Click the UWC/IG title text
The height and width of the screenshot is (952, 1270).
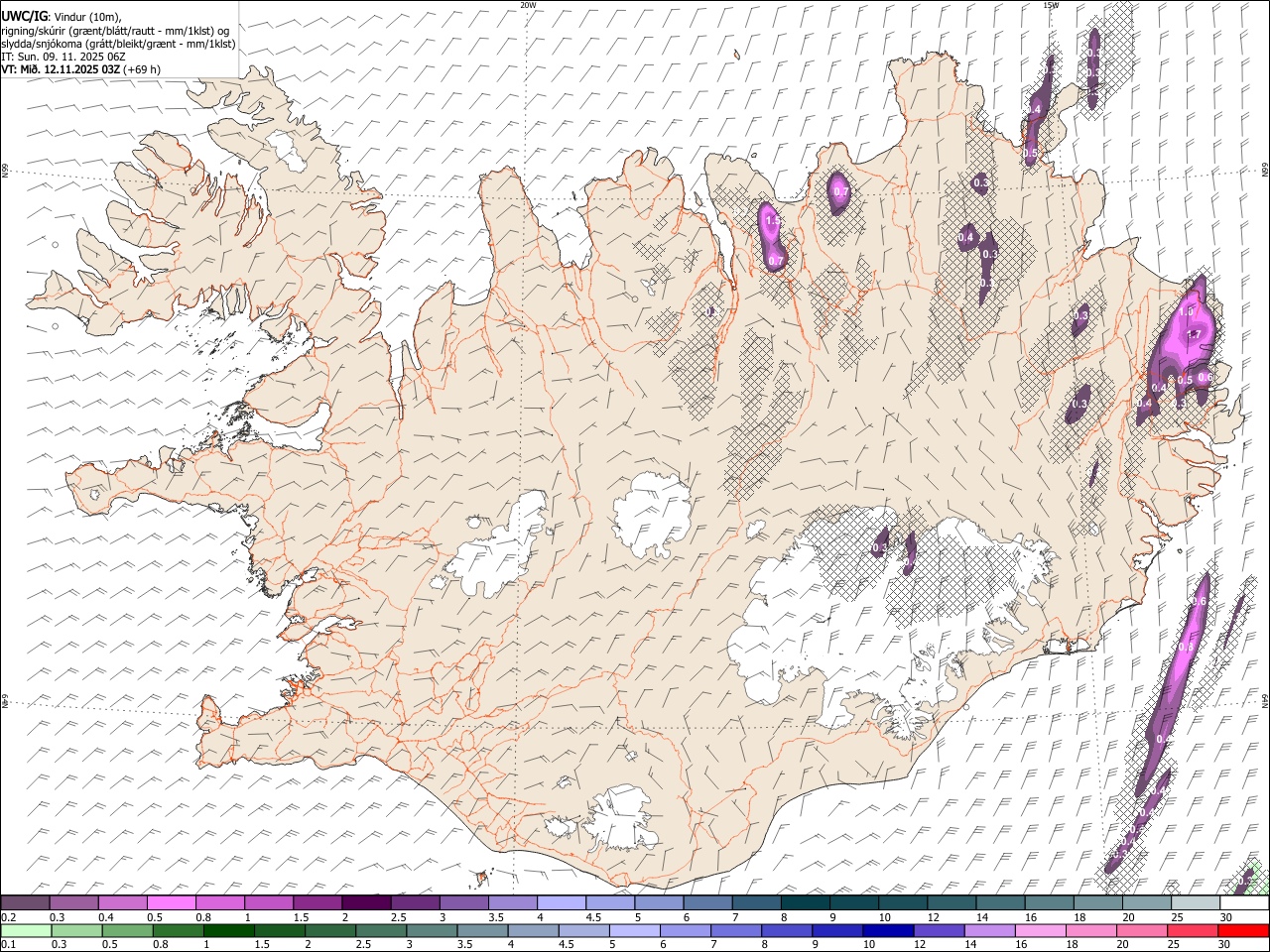click(x=24, y=16)
